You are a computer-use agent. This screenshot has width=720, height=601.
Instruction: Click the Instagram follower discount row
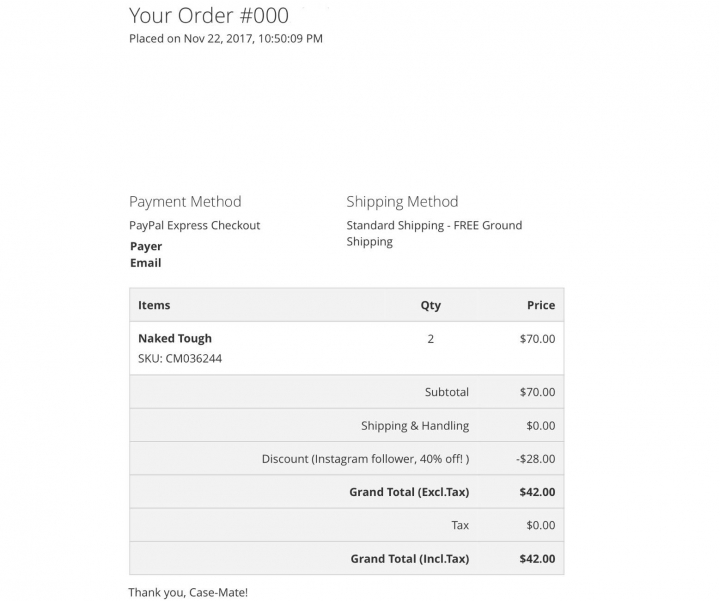347,458
